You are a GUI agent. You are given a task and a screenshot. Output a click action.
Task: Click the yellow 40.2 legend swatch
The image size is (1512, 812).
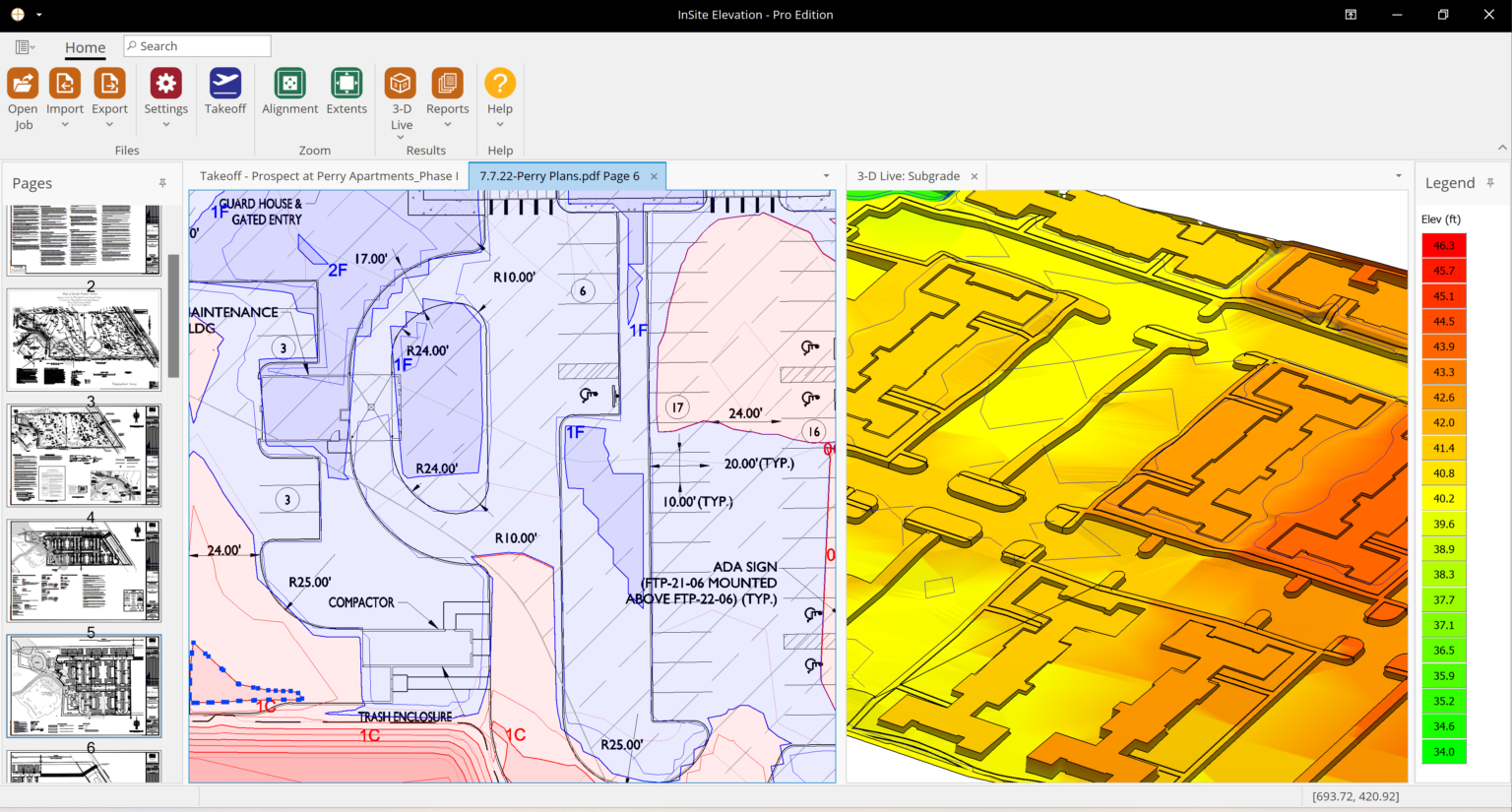pyautogui.click(x=1444, y=498)
